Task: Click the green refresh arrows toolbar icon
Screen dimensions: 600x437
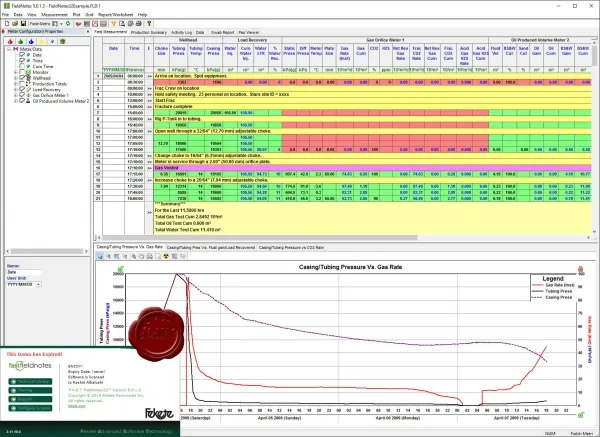Action: pos(68,24)
